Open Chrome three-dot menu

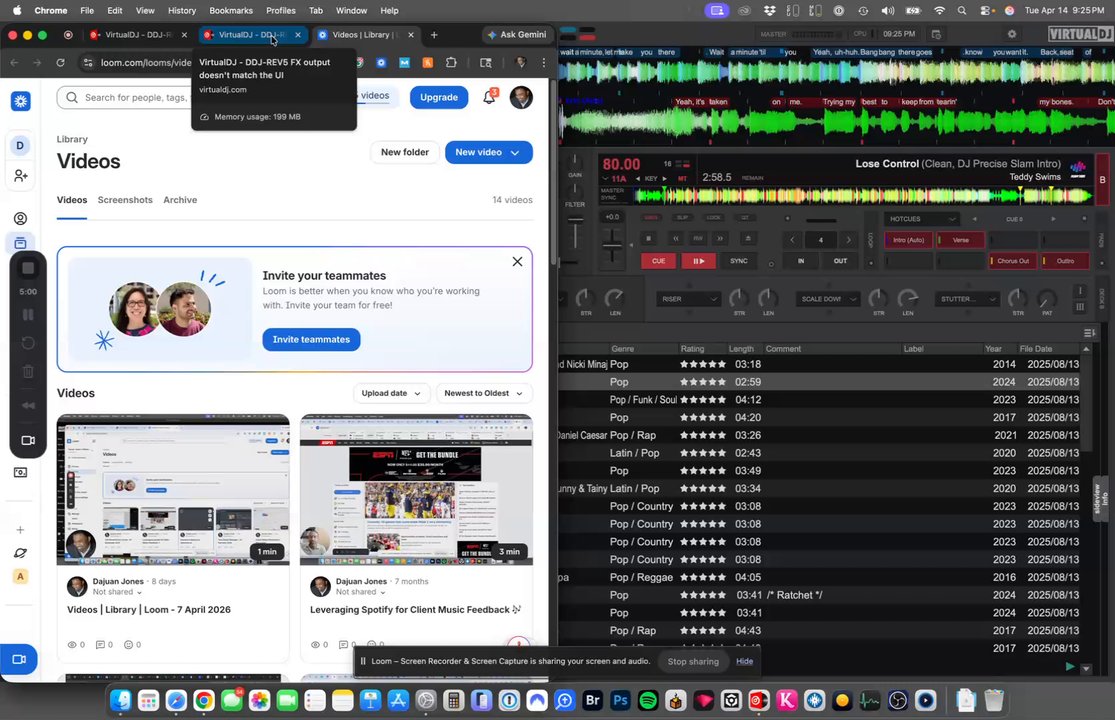(544, 63)
